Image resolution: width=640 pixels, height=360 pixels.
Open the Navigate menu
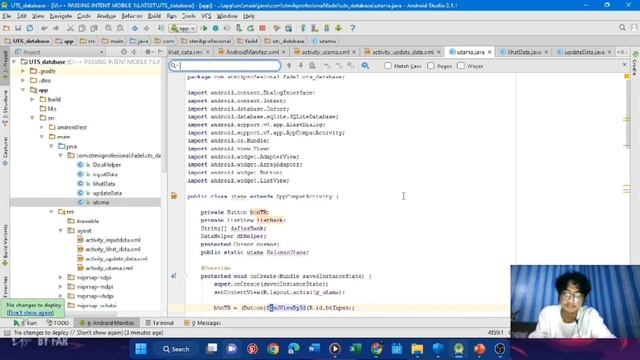(61, 16)
